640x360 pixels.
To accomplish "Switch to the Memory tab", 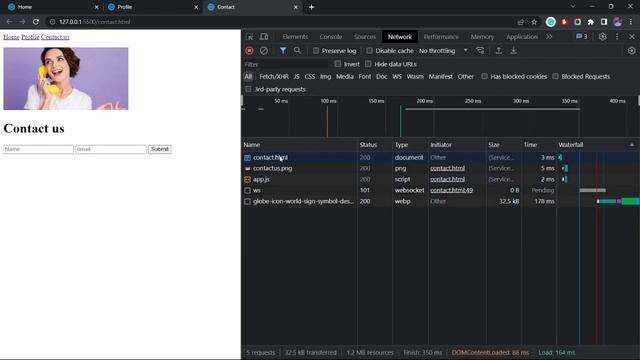I will click(482, 37).
